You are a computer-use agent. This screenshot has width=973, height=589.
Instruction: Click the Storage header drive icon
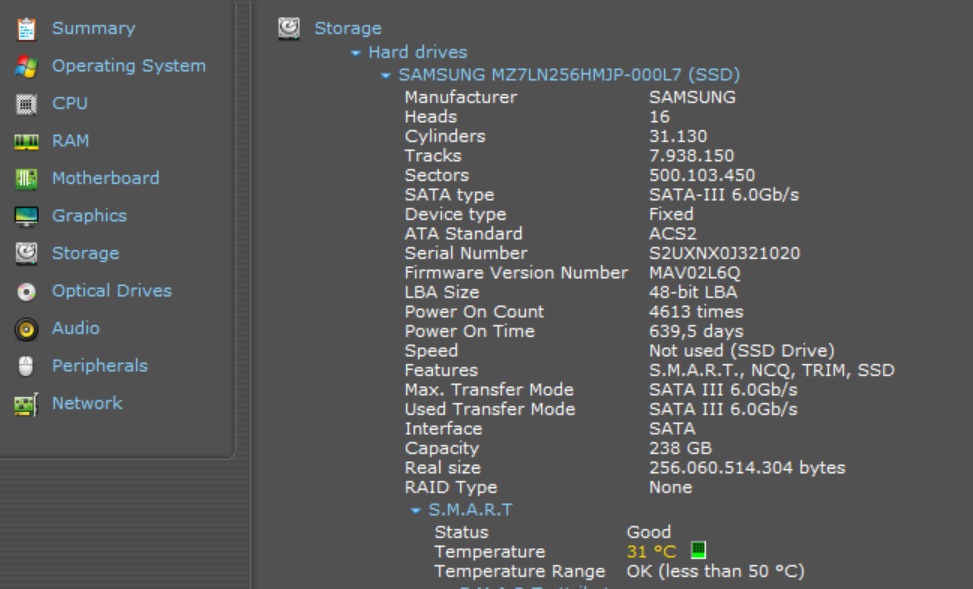[x=289, y=28]
